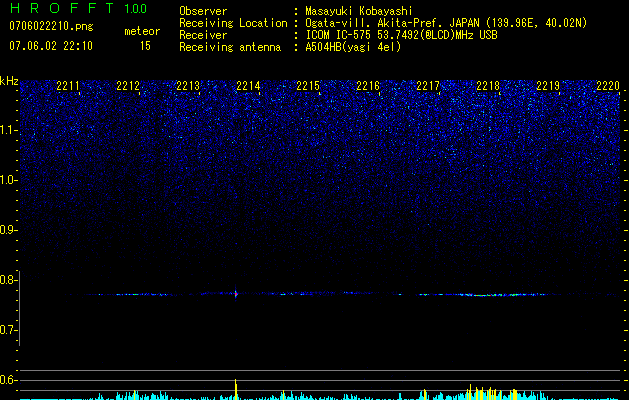
Task: Click the 0.9 frequency axis label
Action: (x=7, y=230)
